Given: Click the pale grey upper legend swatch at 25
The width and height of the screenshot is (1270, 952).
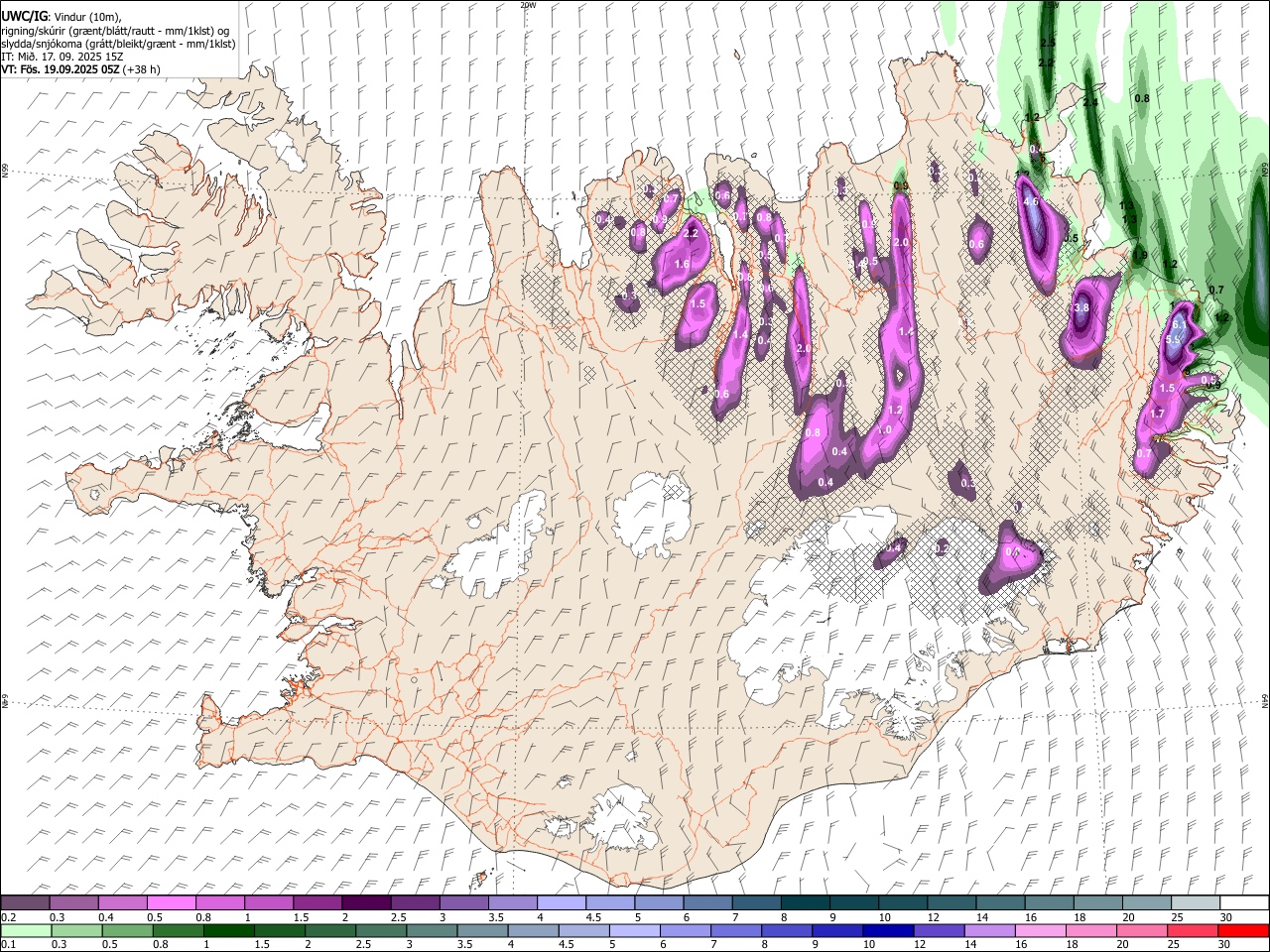Looking at the screenshot, I should click(1196, 902).
